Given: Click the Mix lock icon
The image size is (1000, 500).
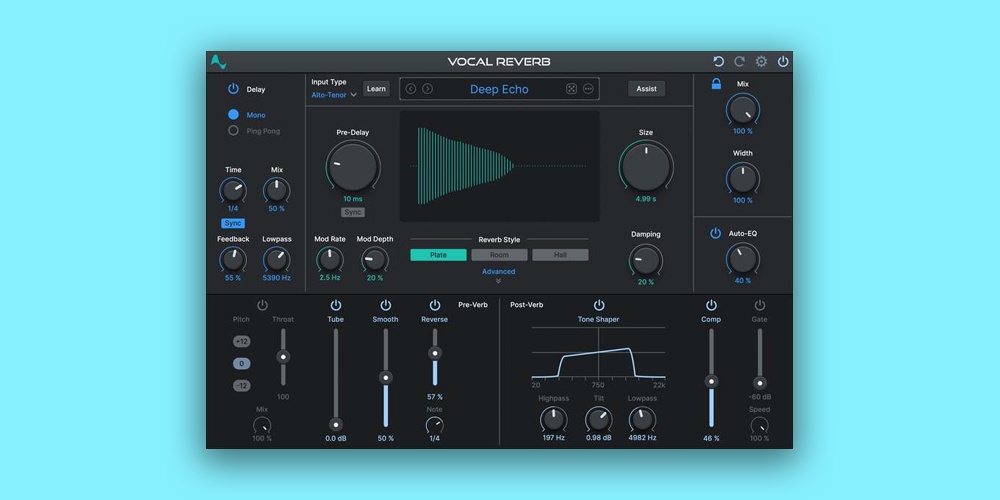Looking at the screenshot, I should tap(716, 85).
